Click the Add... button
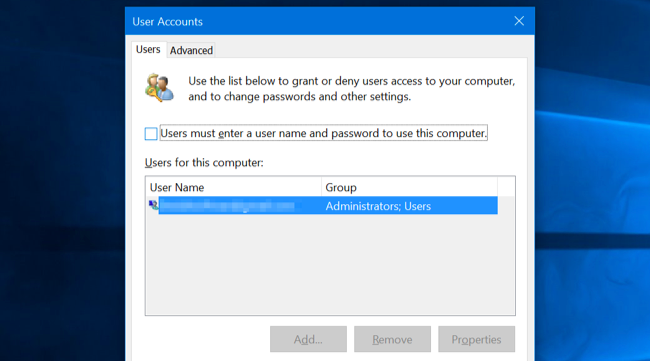The width and height of the screenshot is (650, 361). [x=308, y=339]
